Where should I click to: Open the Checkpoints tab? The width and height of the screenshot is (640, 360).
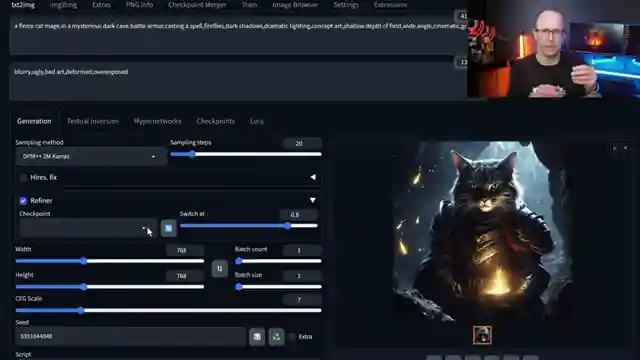(x=216, y=121)
